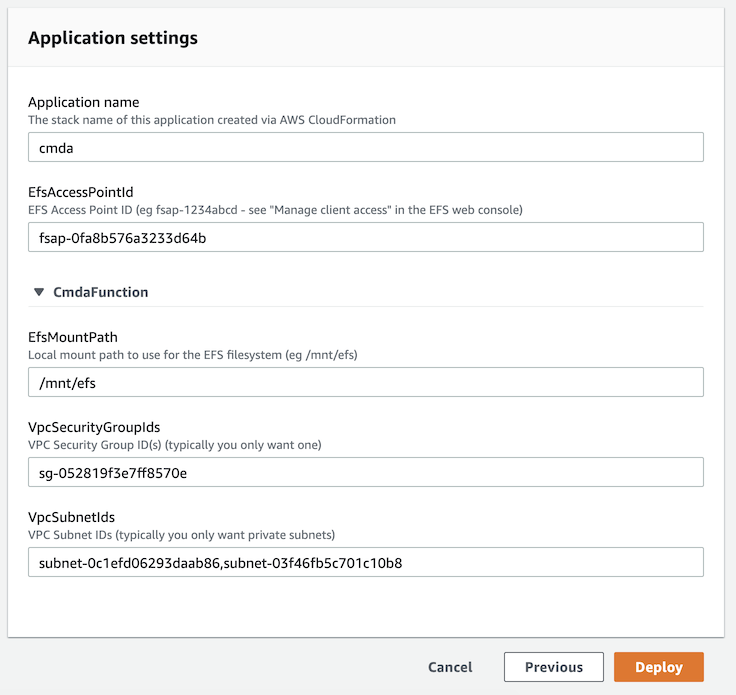This screenshot has height=695, width=736.
Task: Click the EfsAccessPointId field label
Action: [x=80, y=192]
